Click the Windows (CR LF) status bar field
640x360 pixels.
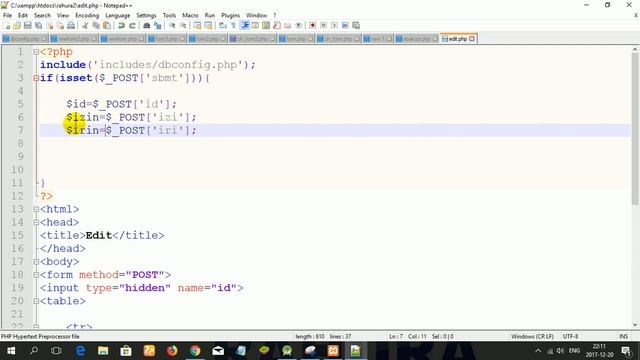click(532, 336)
